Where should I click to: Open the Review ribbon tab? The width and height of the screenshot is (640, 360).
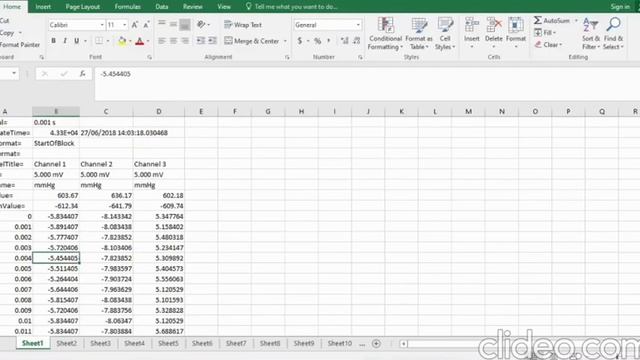[x=193, y=7]
